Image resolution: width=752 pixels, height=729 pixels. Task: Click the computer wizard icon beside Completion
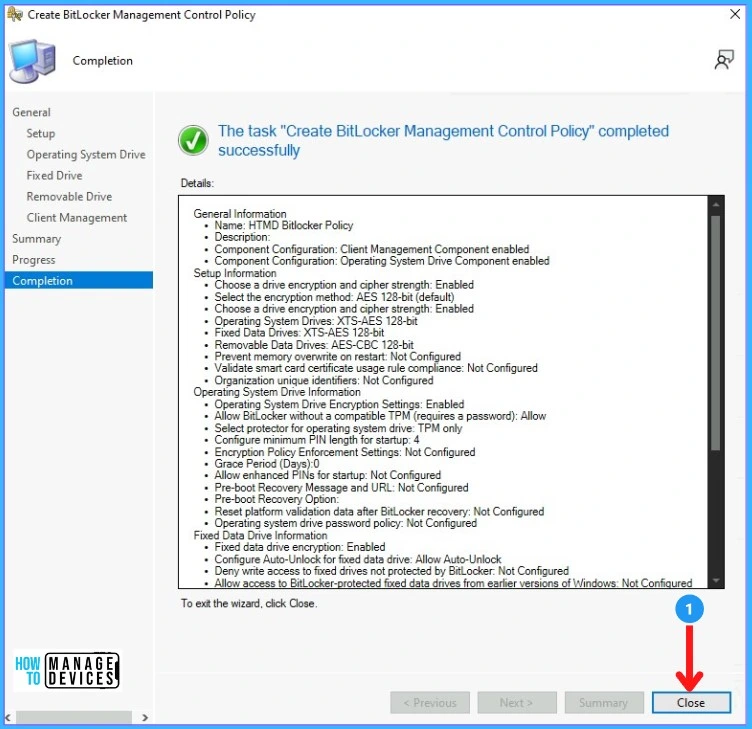pos(32,61)
